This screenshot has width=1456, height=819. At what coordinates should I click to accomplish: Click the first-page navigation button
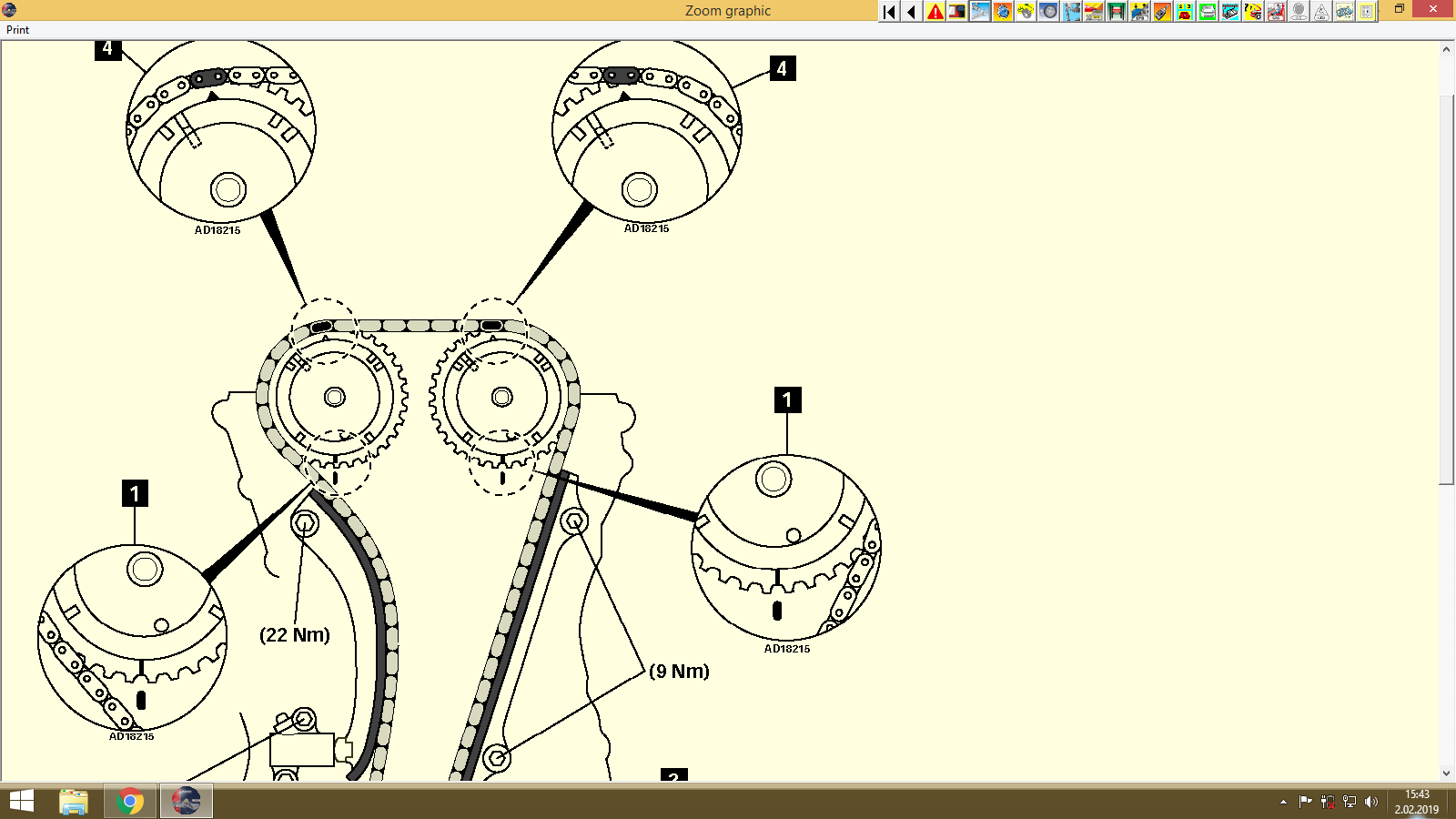[x=888, y=12]
